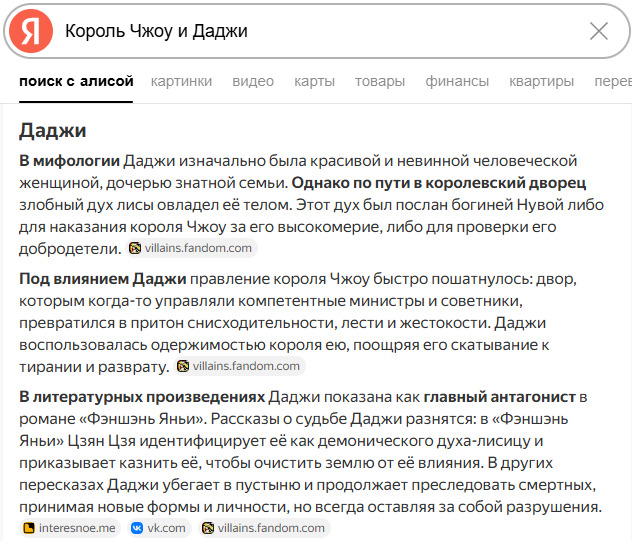Screen dimensions: 632x541
Task: Click the Yandex logo icon
Action: pyautogui.click(x=30, y=31)
